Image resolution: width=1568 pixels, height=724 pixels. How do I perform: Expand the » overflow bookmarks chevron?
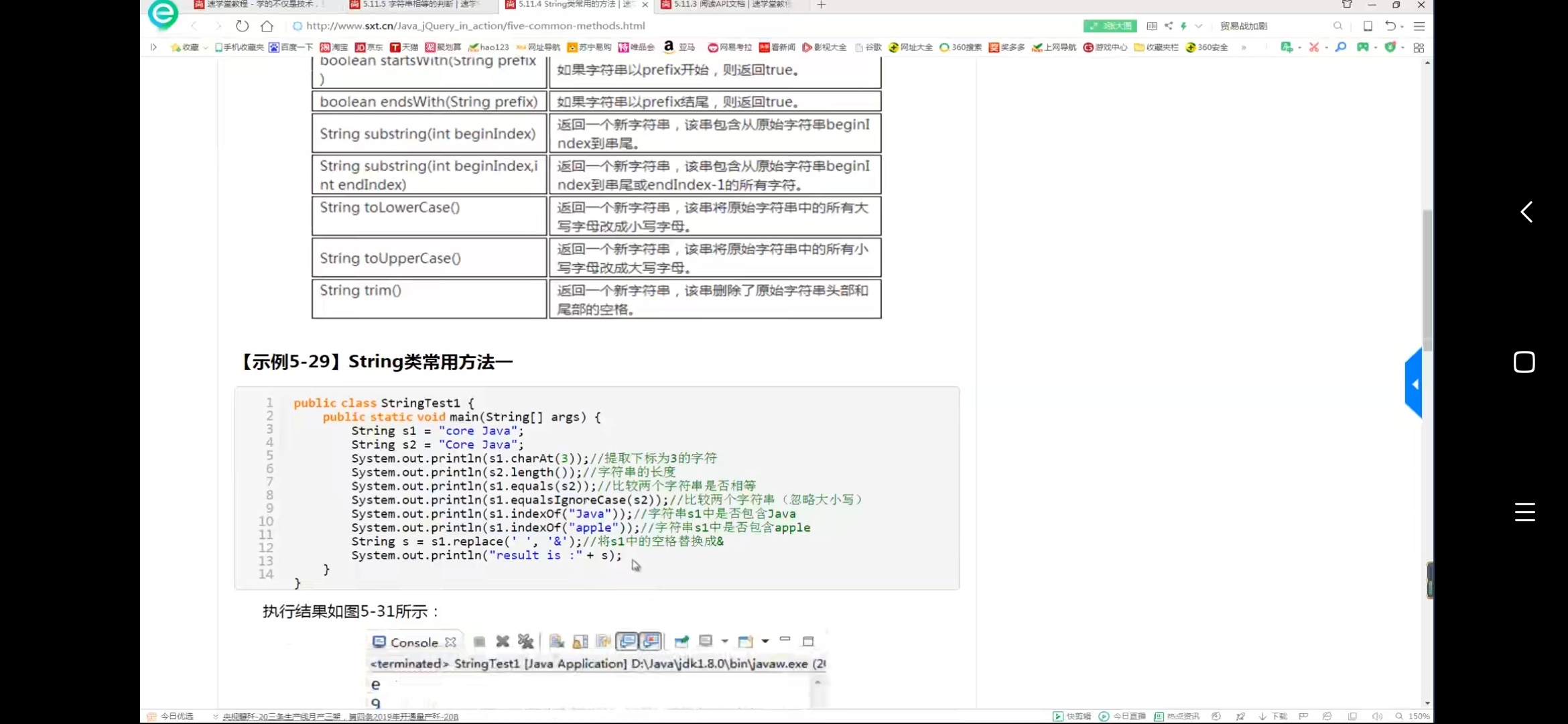1245,48
